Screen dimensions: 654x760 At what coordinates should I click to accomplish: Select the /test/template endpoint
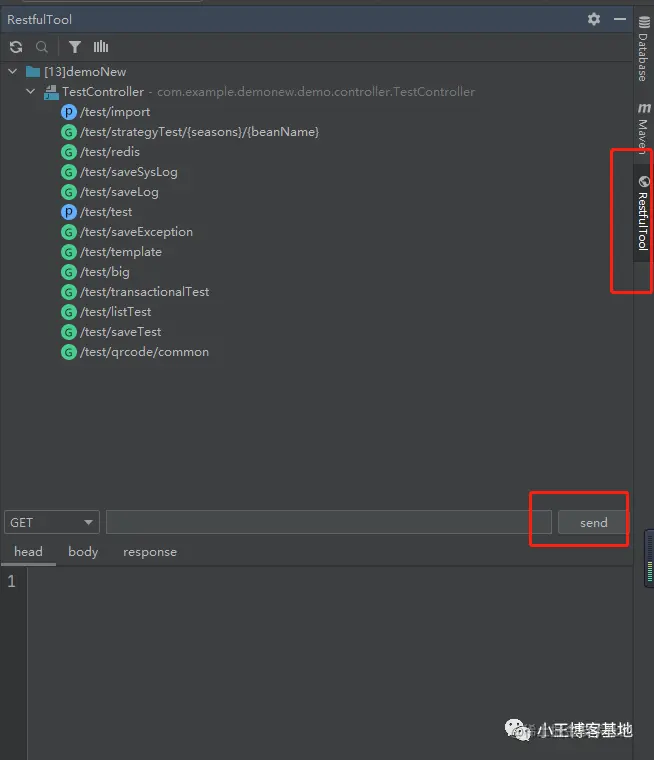click(x=121, y=252)
